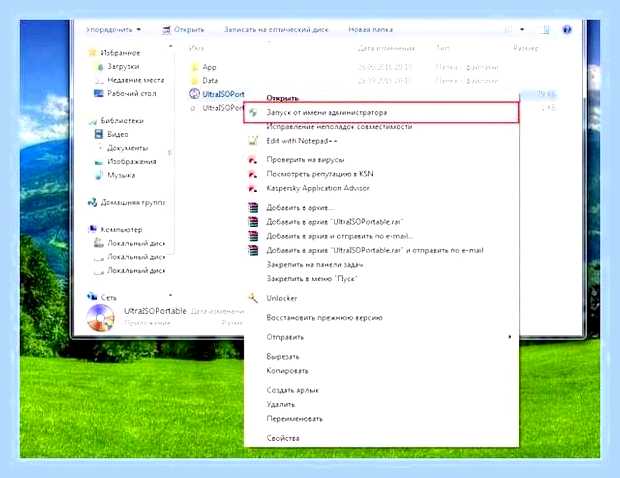Click WinRAR icon beside Добавить в архив "UltraISOPortable.rar"
Screen dimensions: 620x478
pos(253,222)
